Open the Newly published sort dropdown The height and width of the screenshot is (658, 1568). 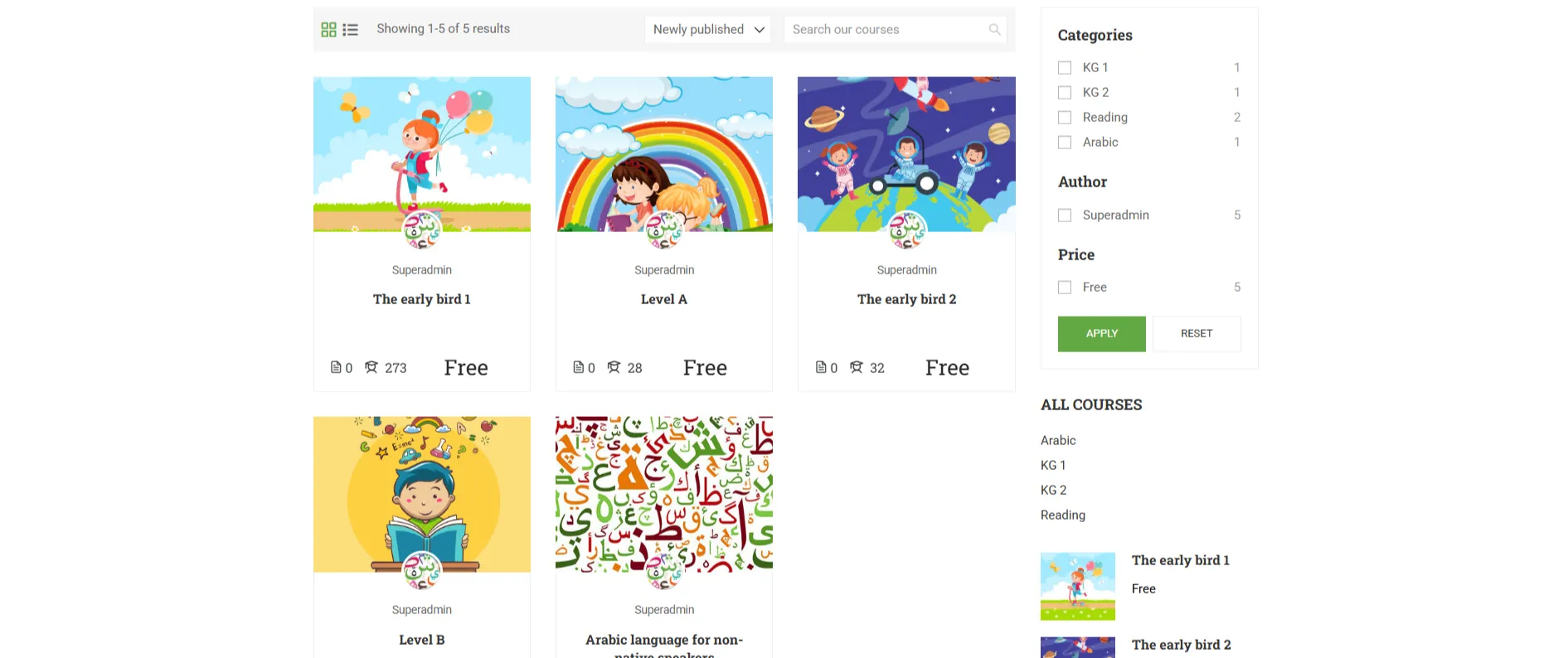coord(708,30)
